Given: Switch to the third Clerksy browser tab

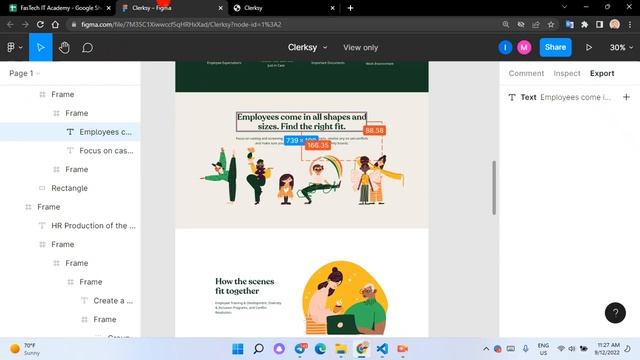Looking at the screenshot, I should (284, 8).
